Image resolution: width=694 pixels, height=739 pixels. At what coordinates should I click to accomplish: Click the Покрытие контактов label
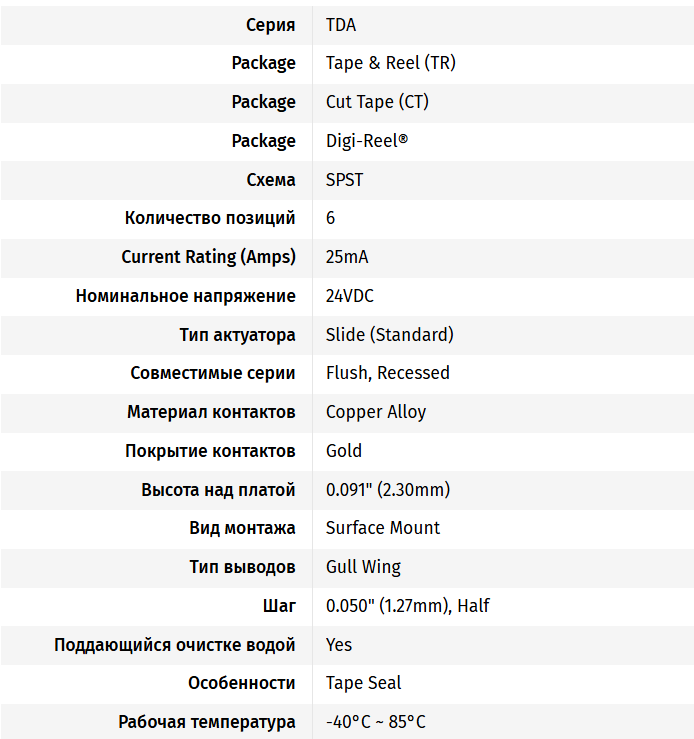(x=210, y=451)
